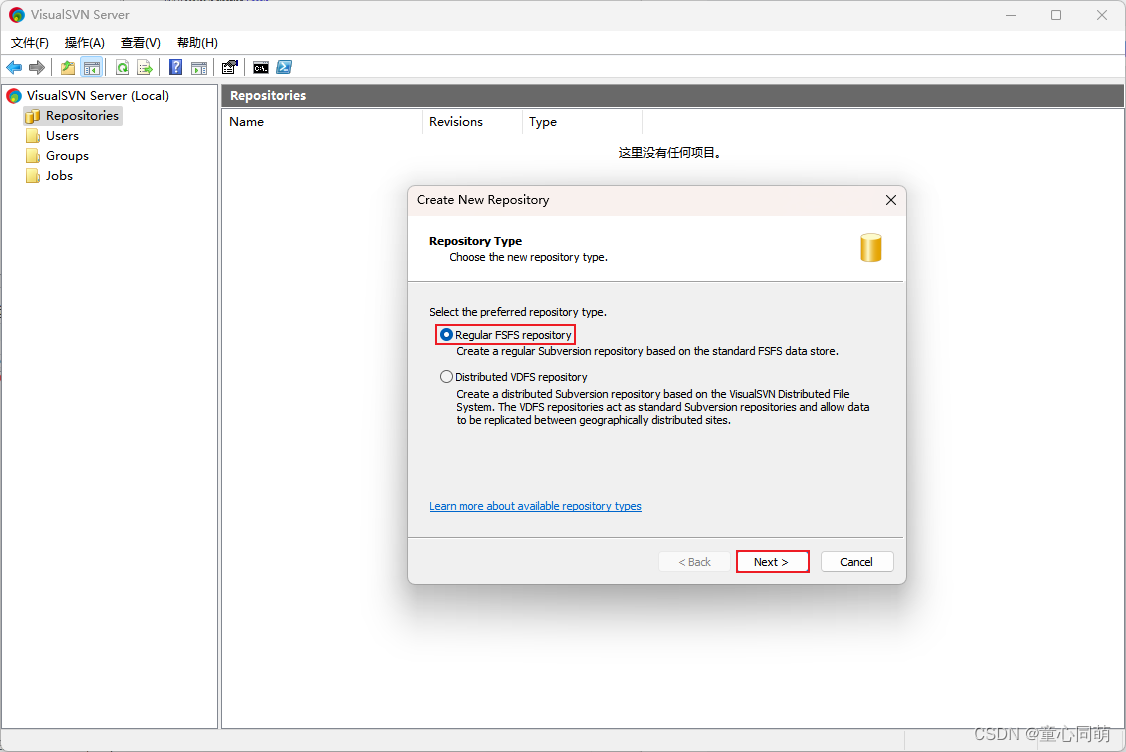Click the 这里没有任何项目 empty list message

click(669, 153)
